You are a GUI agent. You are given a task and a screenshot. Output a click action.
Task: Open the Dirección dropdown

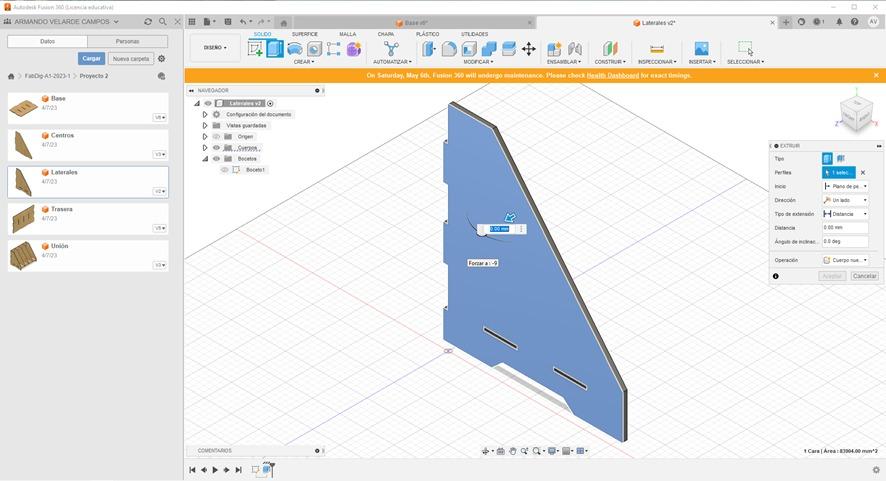pos(845,200)
